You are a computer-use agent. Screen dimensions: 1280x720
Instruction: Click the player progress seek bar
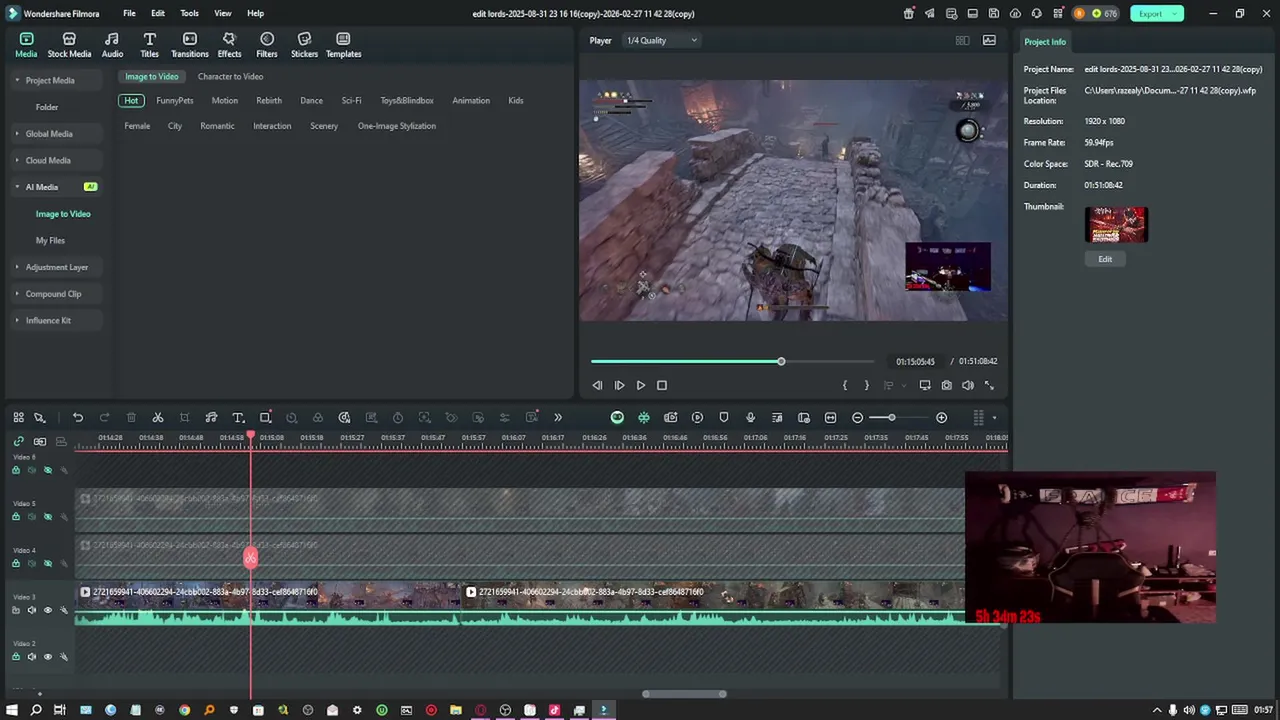[732, 361]
